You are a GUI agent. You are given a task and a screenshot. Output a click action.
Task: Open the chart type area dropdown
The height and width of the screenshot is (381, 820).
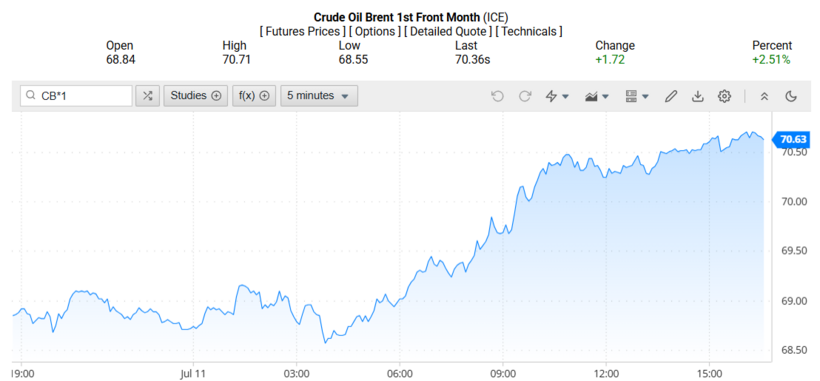point(597,96)
